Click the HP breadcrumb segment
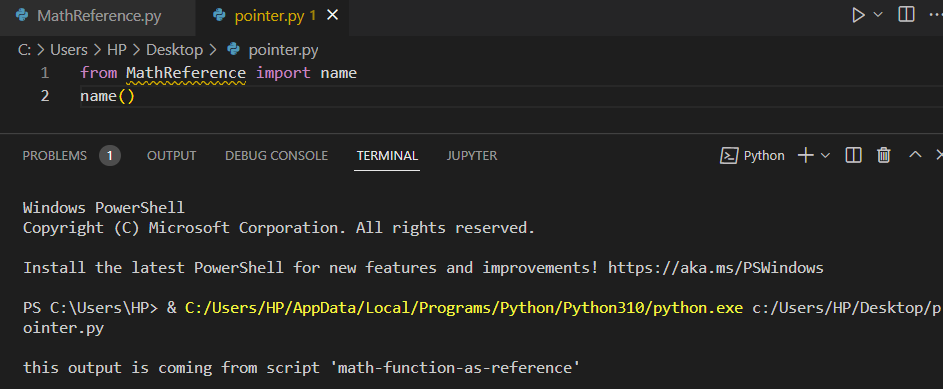This screenshot has width=943, height=389. [117, 50]
